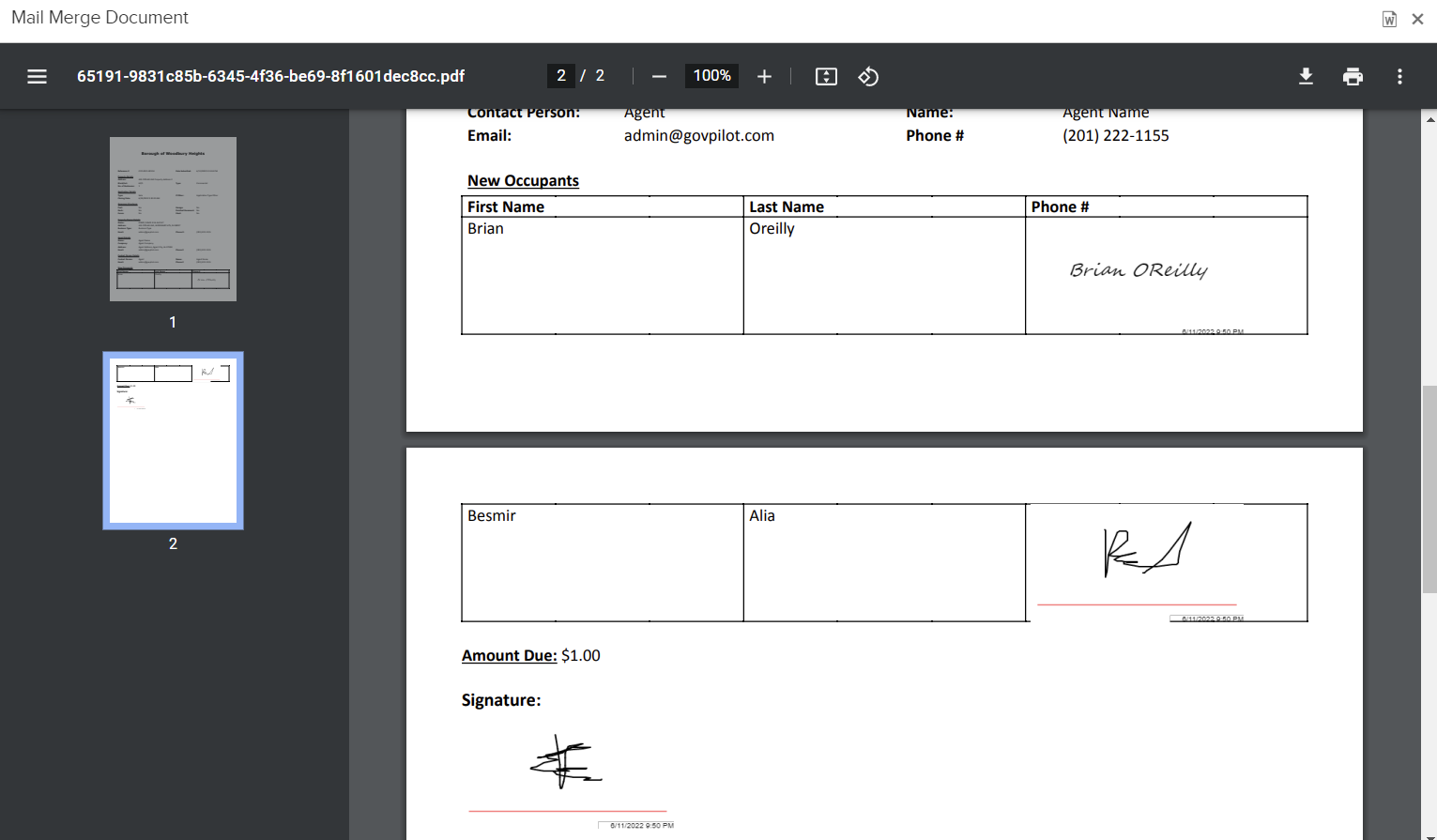Close the Mail Merge Document dialog

[x=1417, y=19]
